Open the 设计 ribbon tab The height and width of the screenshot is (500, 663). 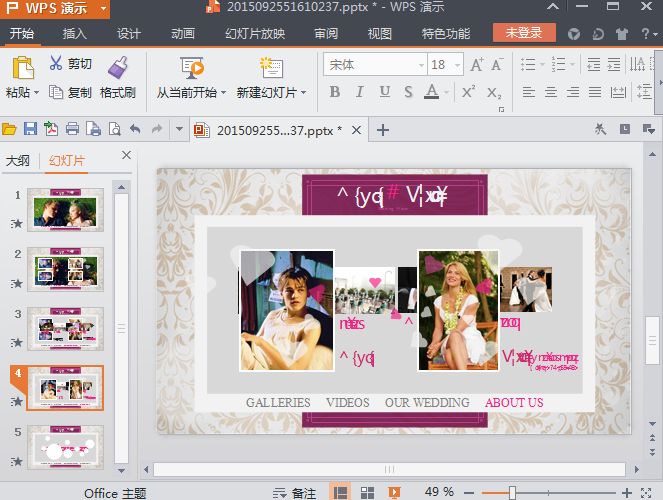click(x=129, y=33)
